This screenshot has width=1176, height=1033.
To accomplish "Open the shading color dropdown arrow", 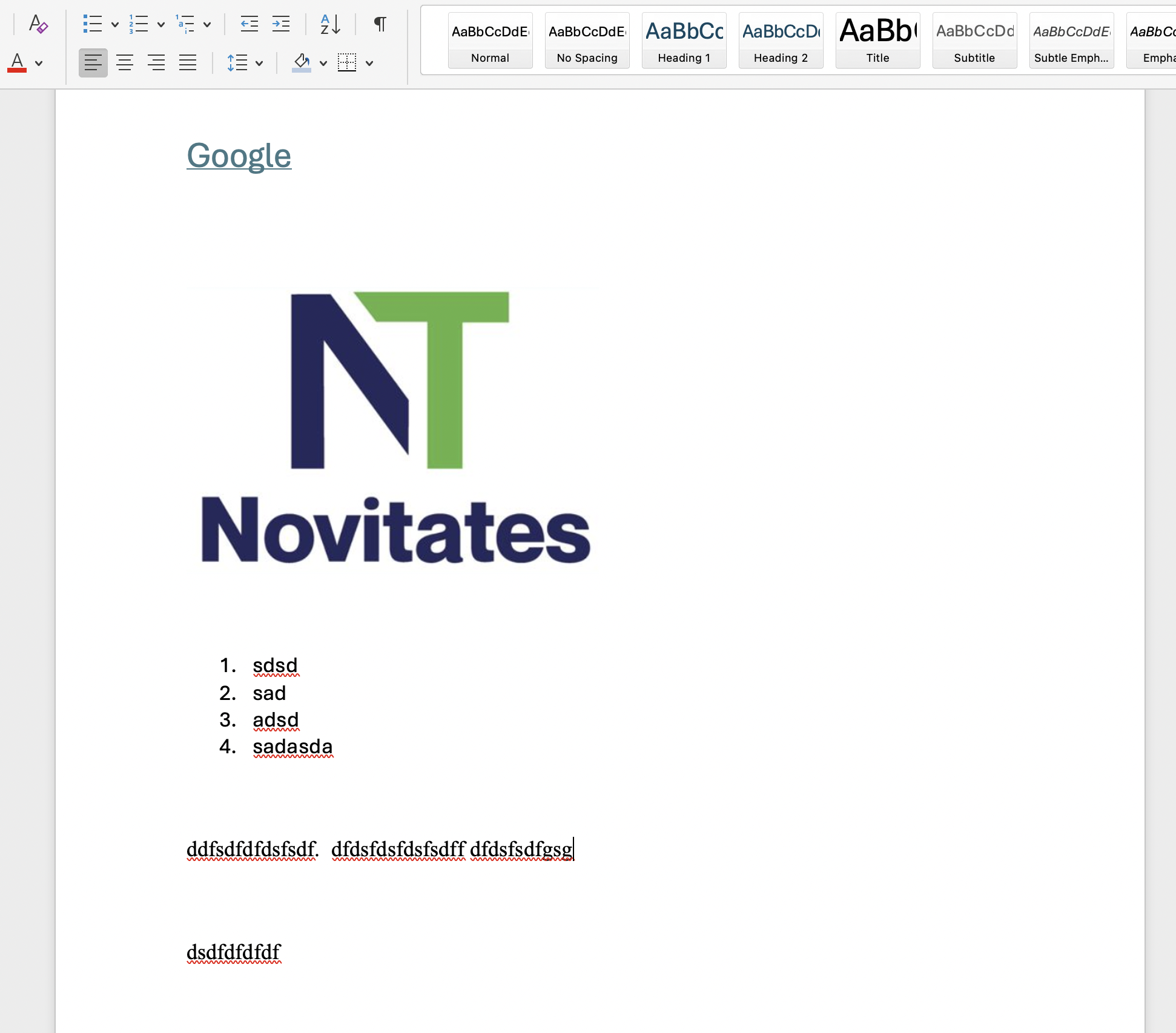I will tap(323, 63).
